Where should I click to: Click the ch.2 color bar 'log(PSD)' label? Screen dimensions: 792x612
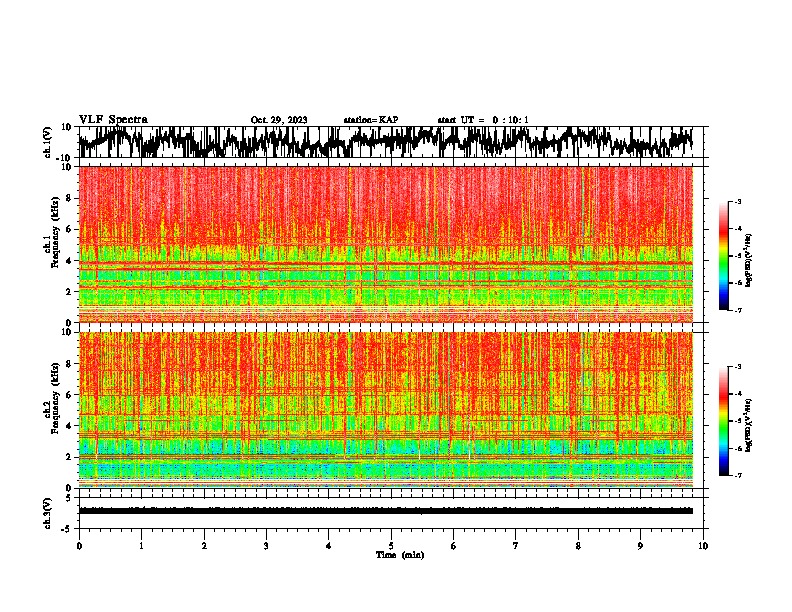pyautogui.click(x=748, y=425)
